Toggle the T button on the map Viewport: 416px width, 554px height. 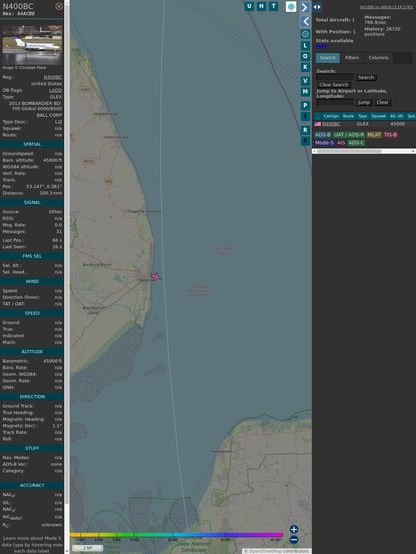coord(273,6)
